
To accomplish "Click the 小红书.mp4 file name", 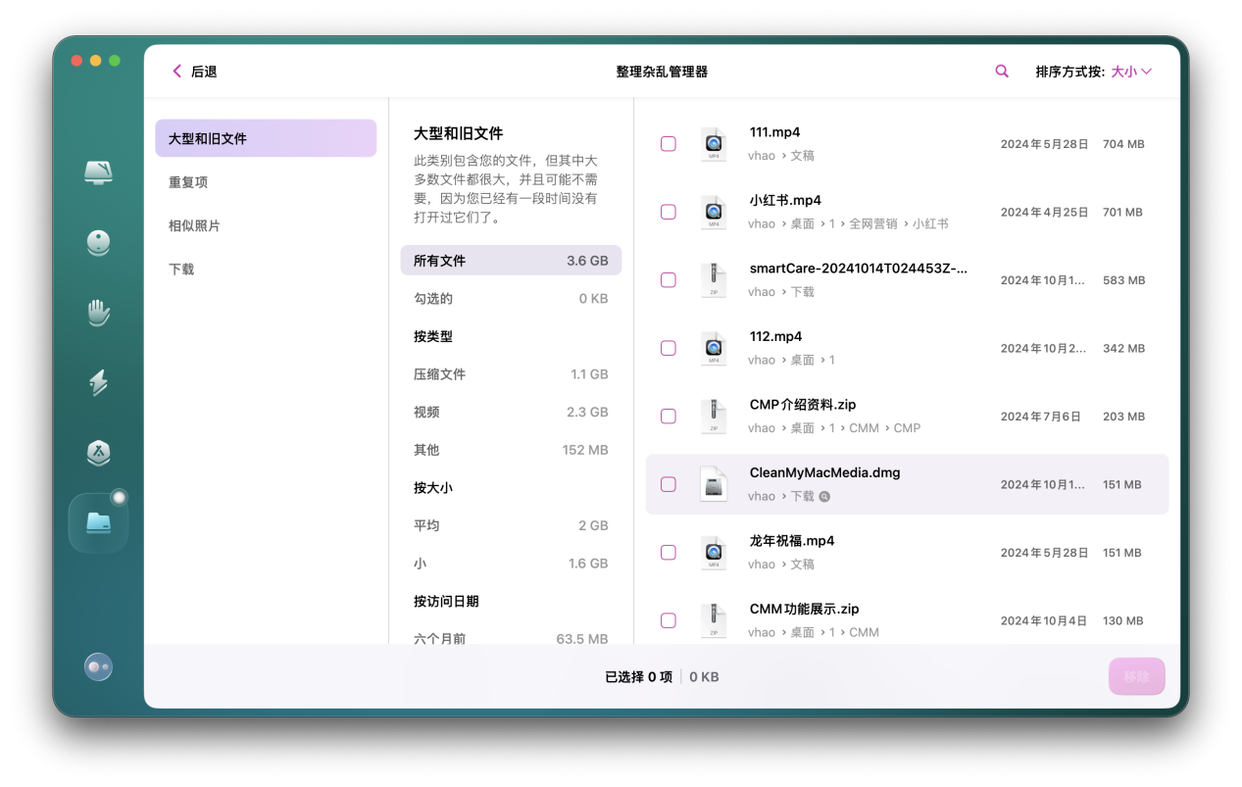I will click(x=785, y=200).
